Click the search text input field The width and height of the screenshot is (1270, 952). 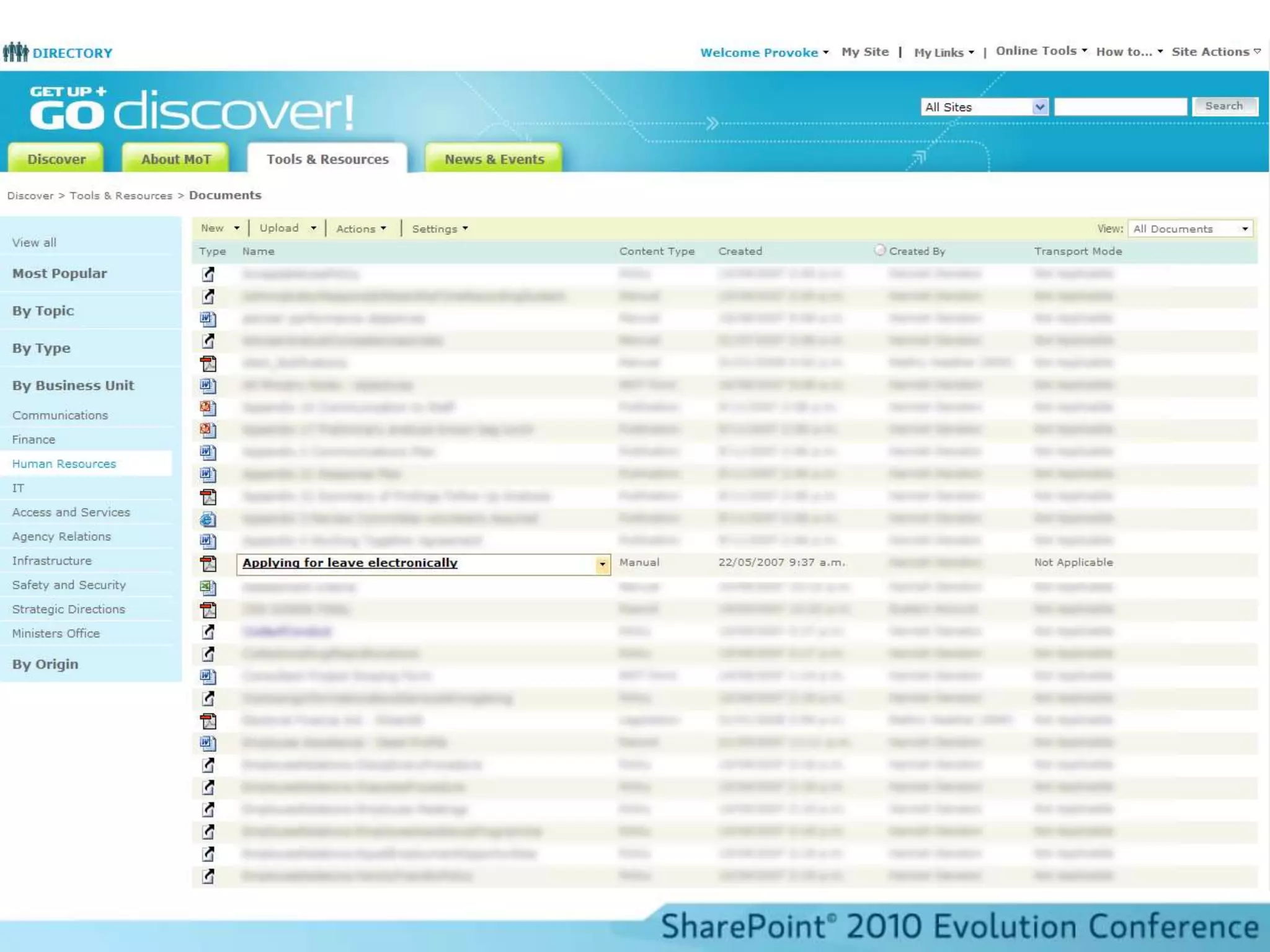[x=1120, y=107]
